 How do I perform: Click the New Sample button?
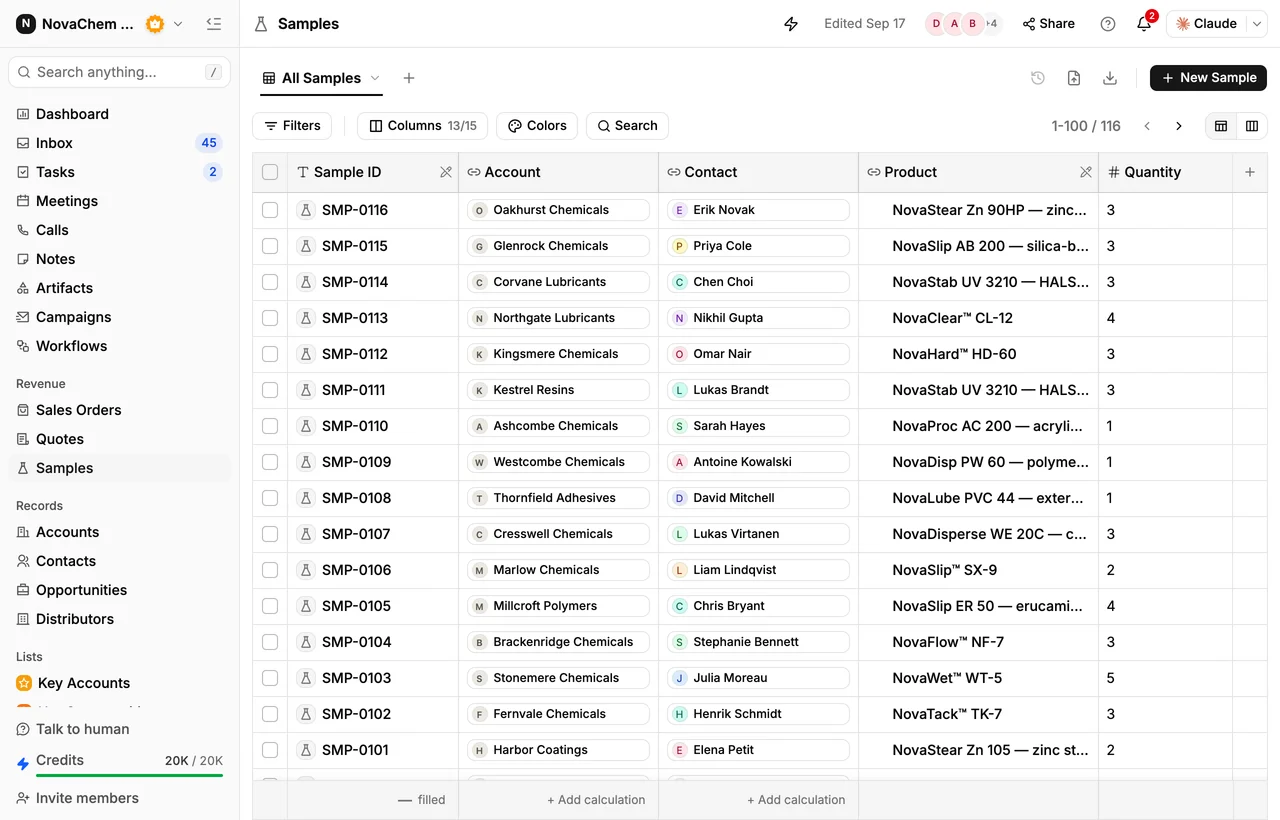(1208, 78)
